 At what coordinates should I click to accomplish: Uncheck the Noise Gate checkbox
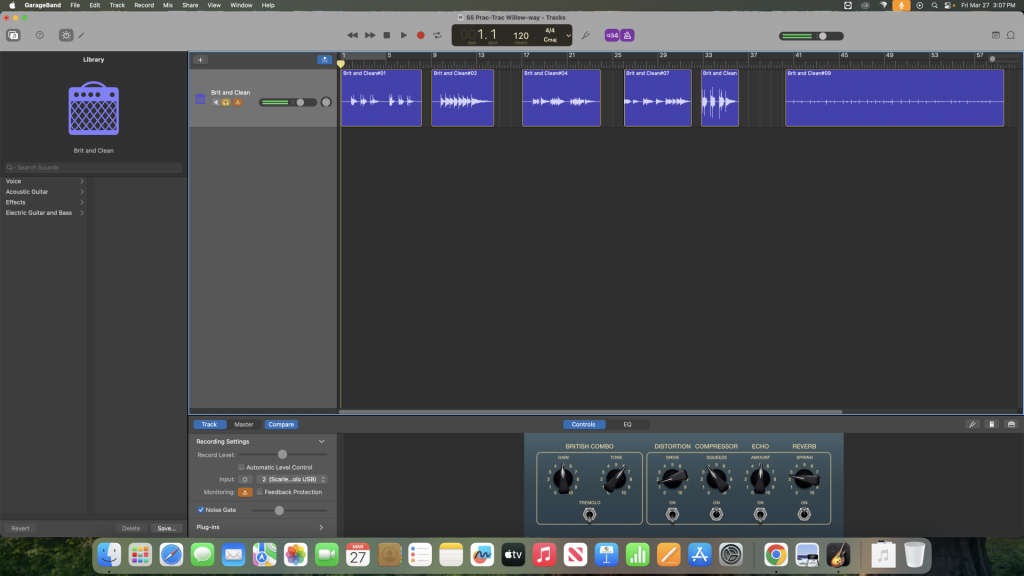[201, 510]
